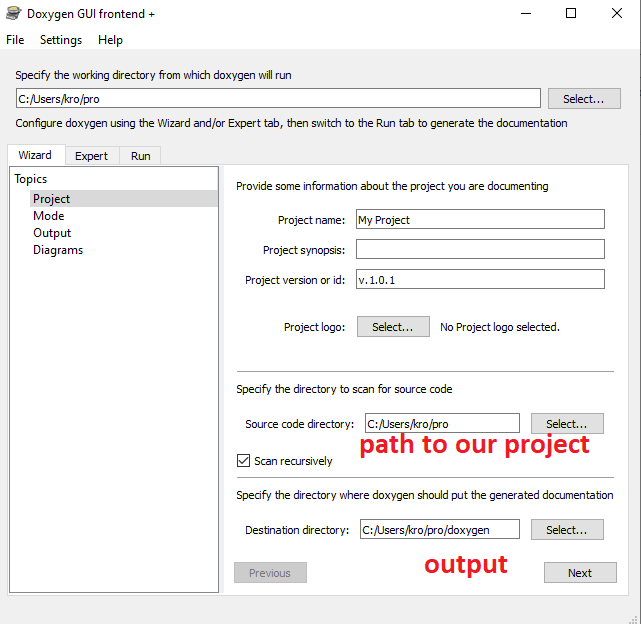Select the Output topic
Image resolution: width=641 pixels, height=624 pixels.
[52, 233]
